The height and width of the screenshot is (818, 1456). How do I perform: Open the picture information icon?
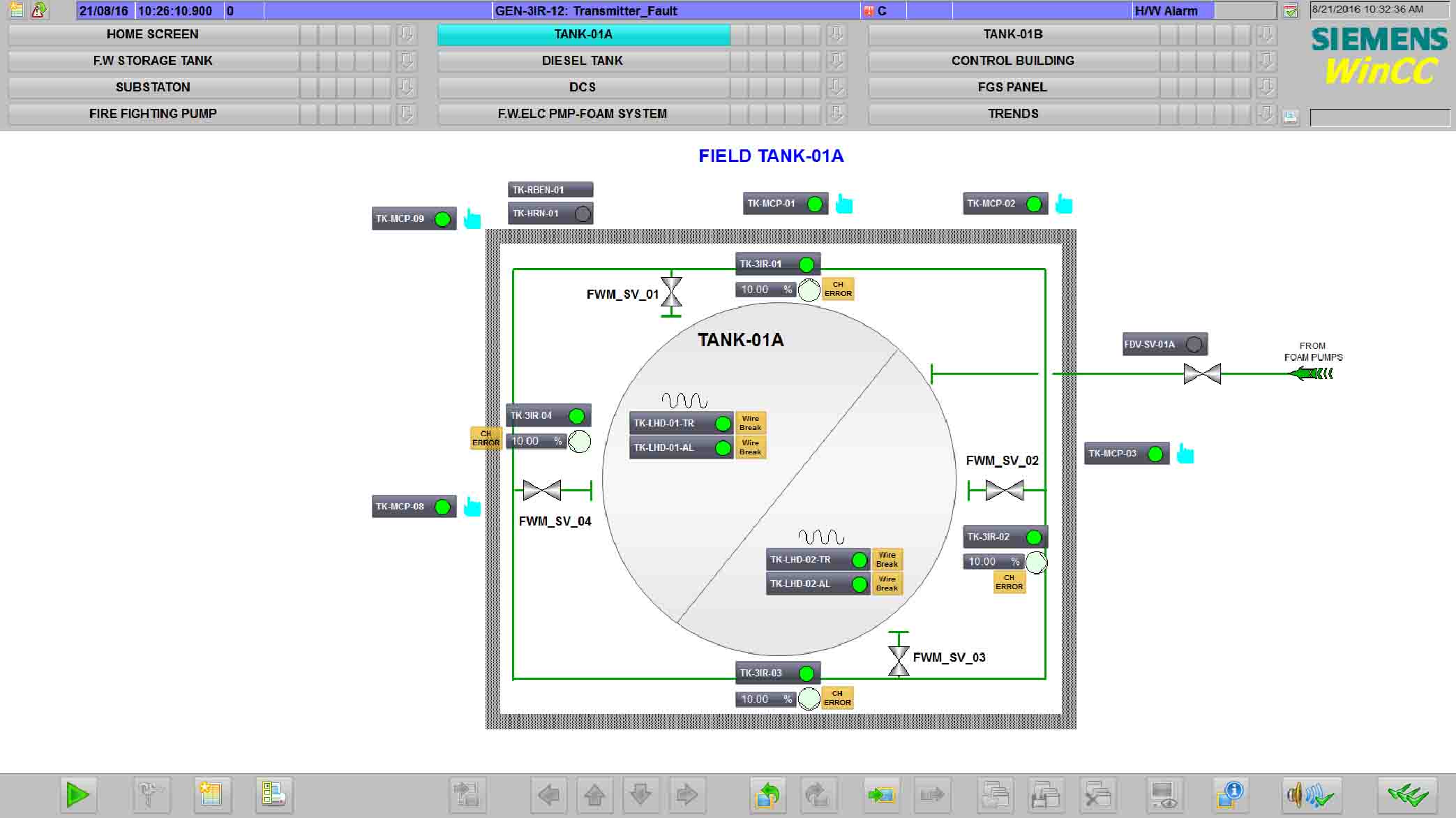1229,794
